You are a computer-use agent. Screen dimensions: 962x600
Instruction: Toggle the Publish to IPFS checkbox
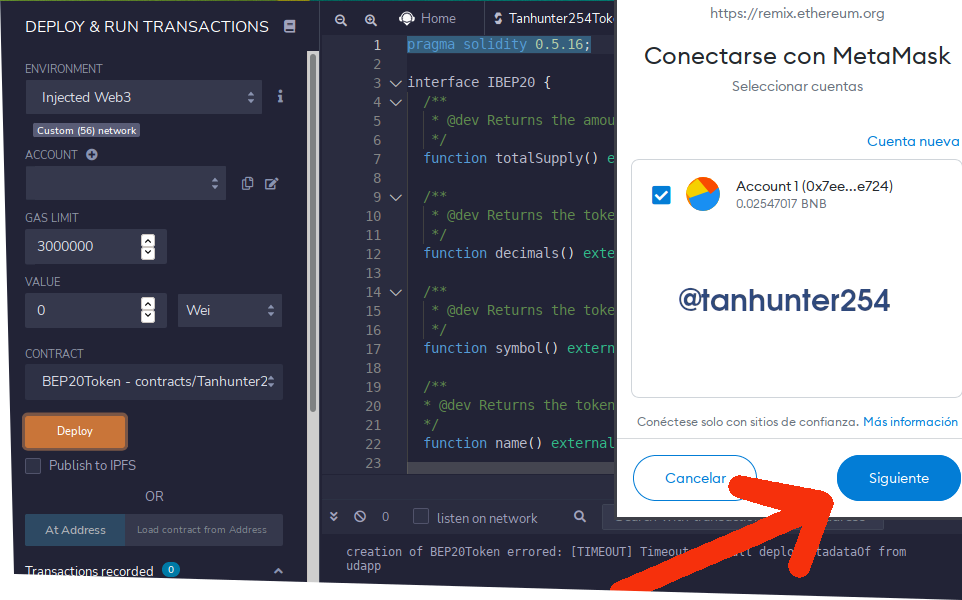(x=33, y=466)
